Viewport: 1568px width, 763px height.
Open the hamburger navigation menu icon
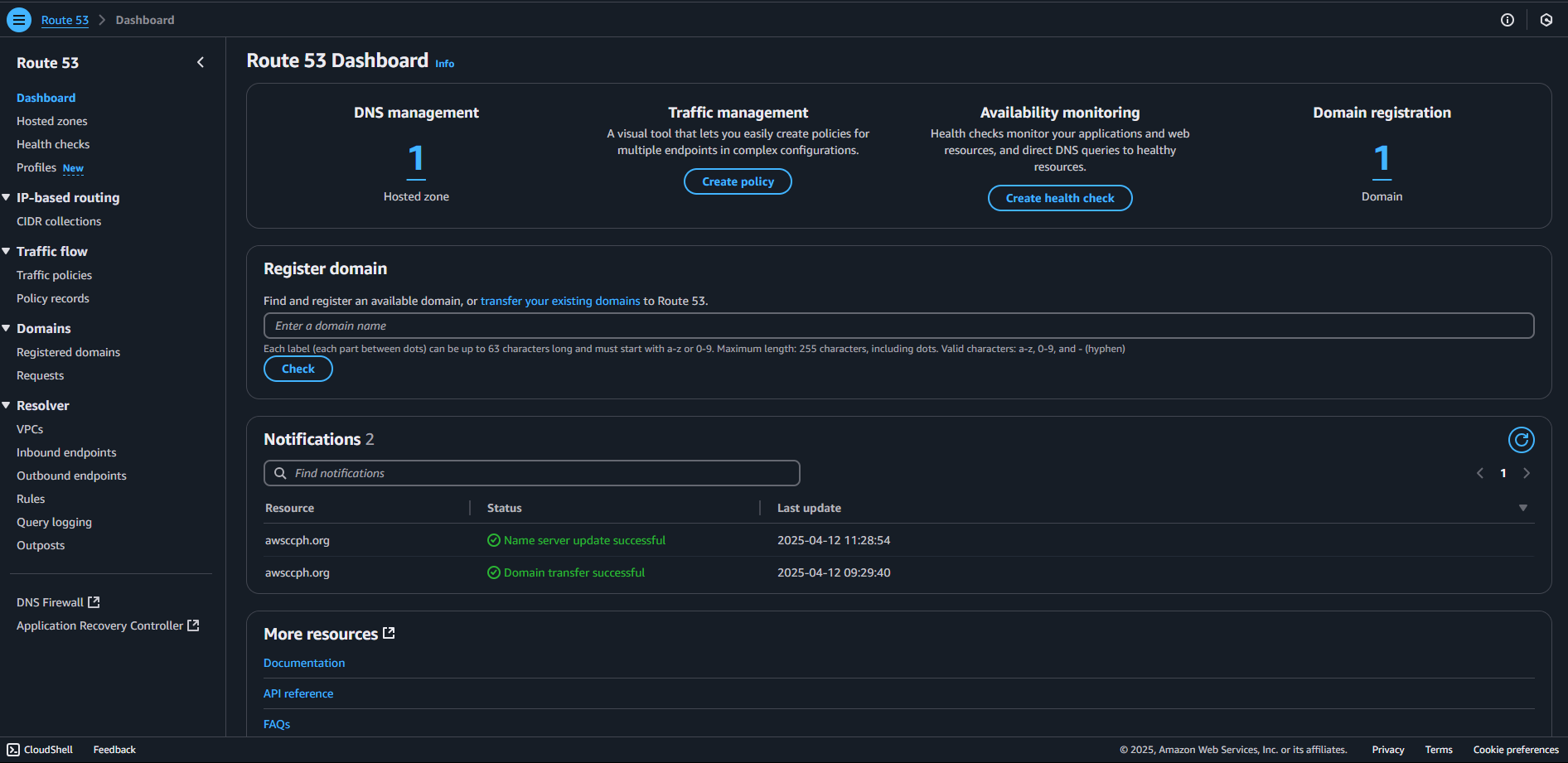click(19, 20)
